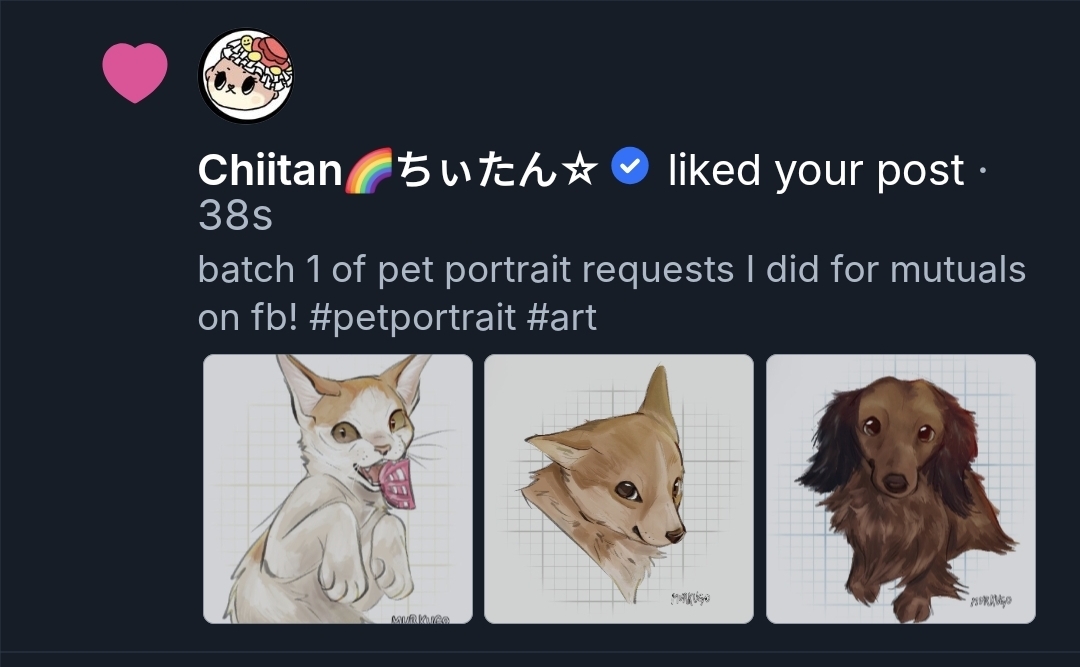The image size is (1080, 667).
Task: Click the artist signature on the dachshund portrait
Action: click(990, 600)
